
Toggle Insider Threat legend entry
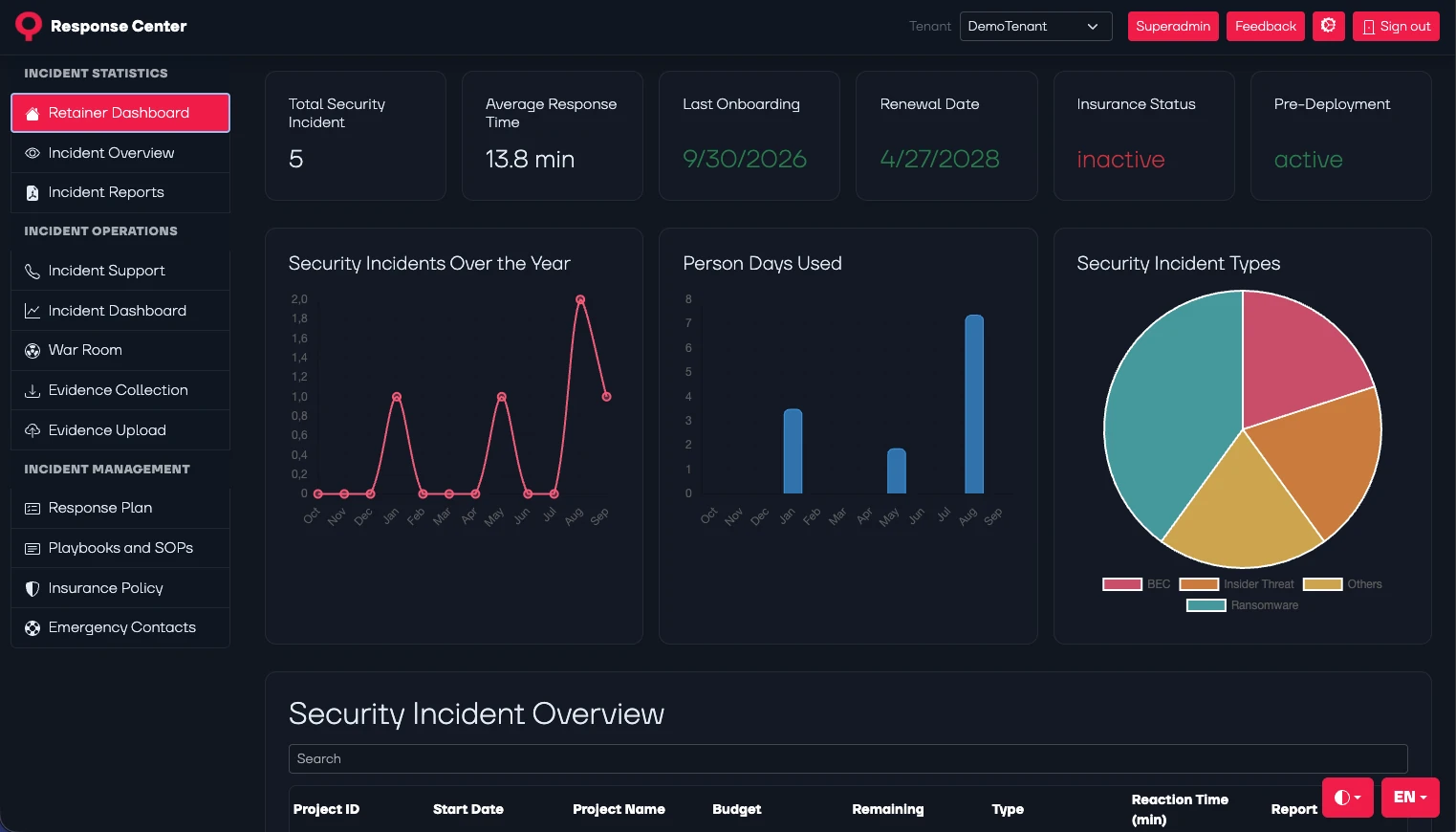[1237, 584]
